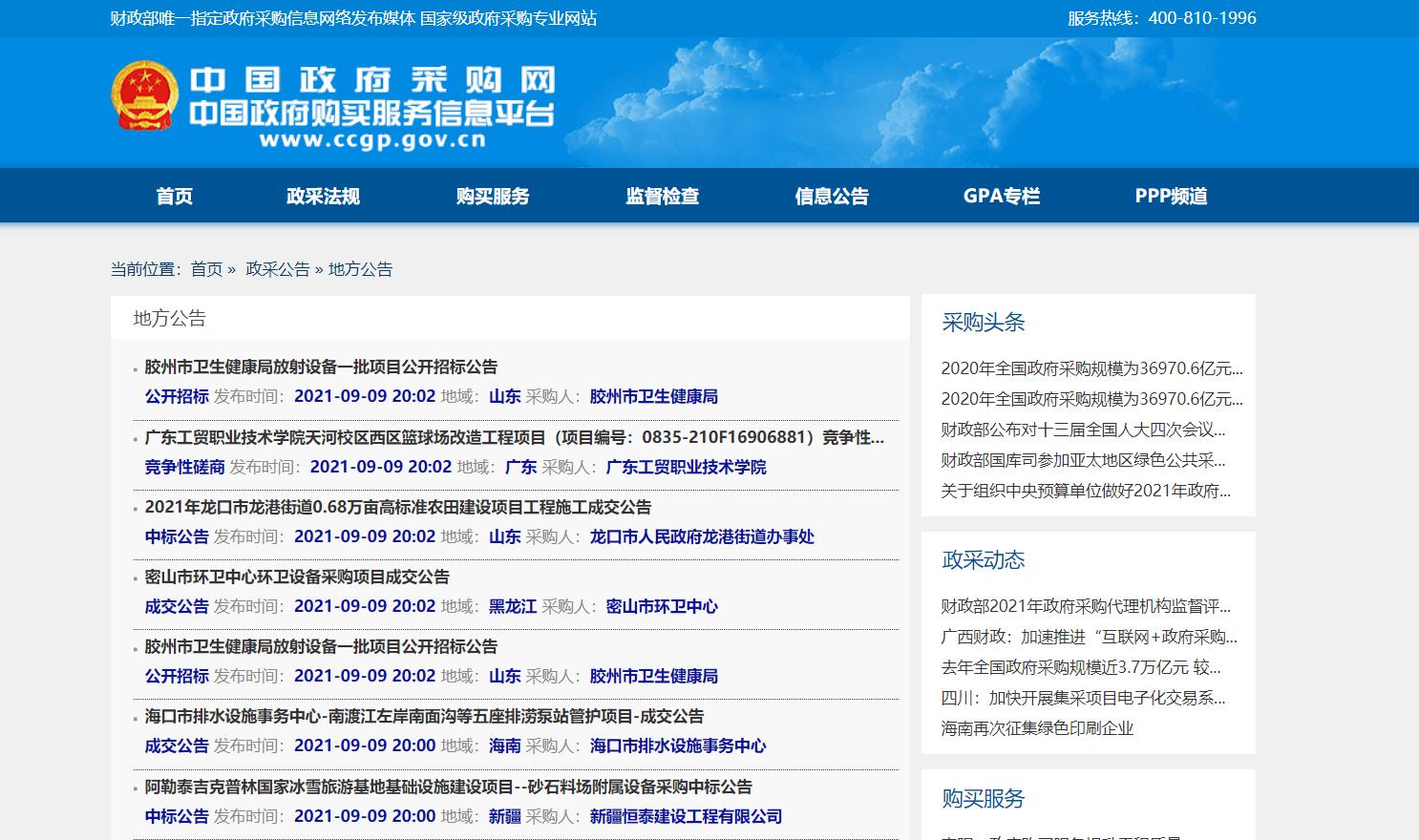The image size is (1419, 840).
Task: Click 财政部唯一指定政府采购信息网络发布媒体 top text
Action: coord(263,18)
